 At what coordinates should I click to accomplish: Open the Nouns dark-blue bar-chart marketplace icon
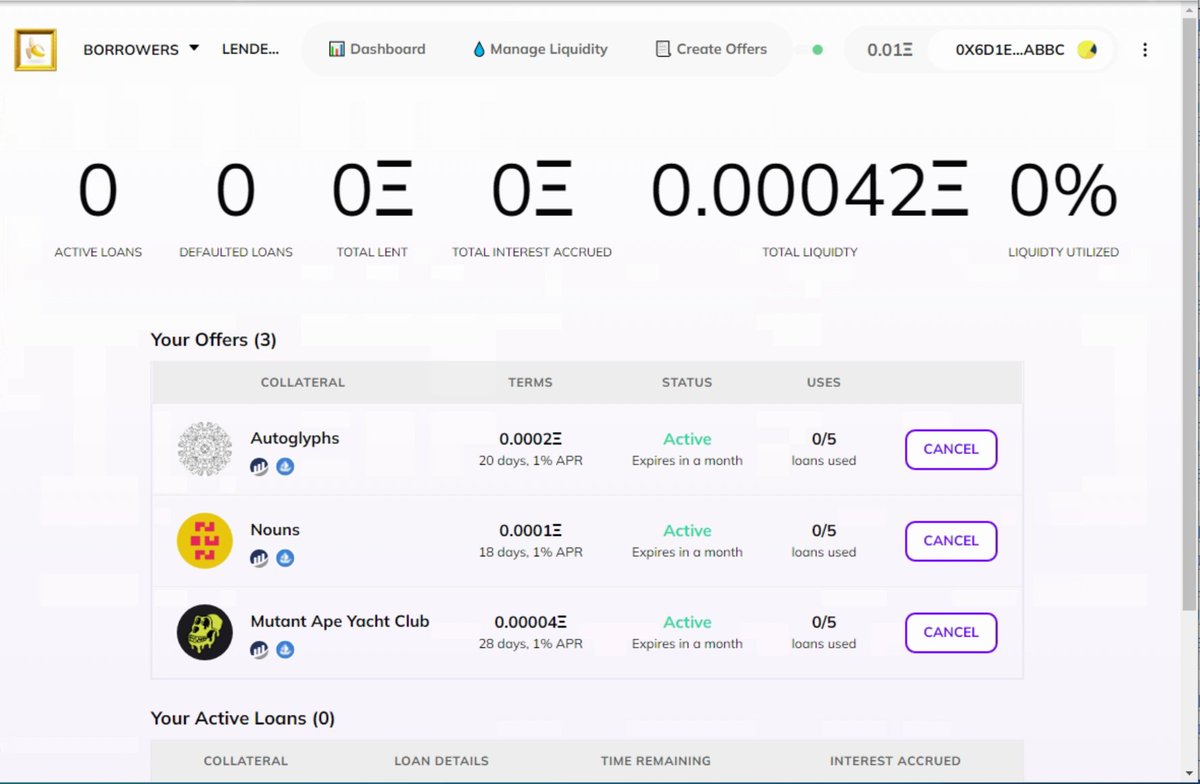(259, 558)
